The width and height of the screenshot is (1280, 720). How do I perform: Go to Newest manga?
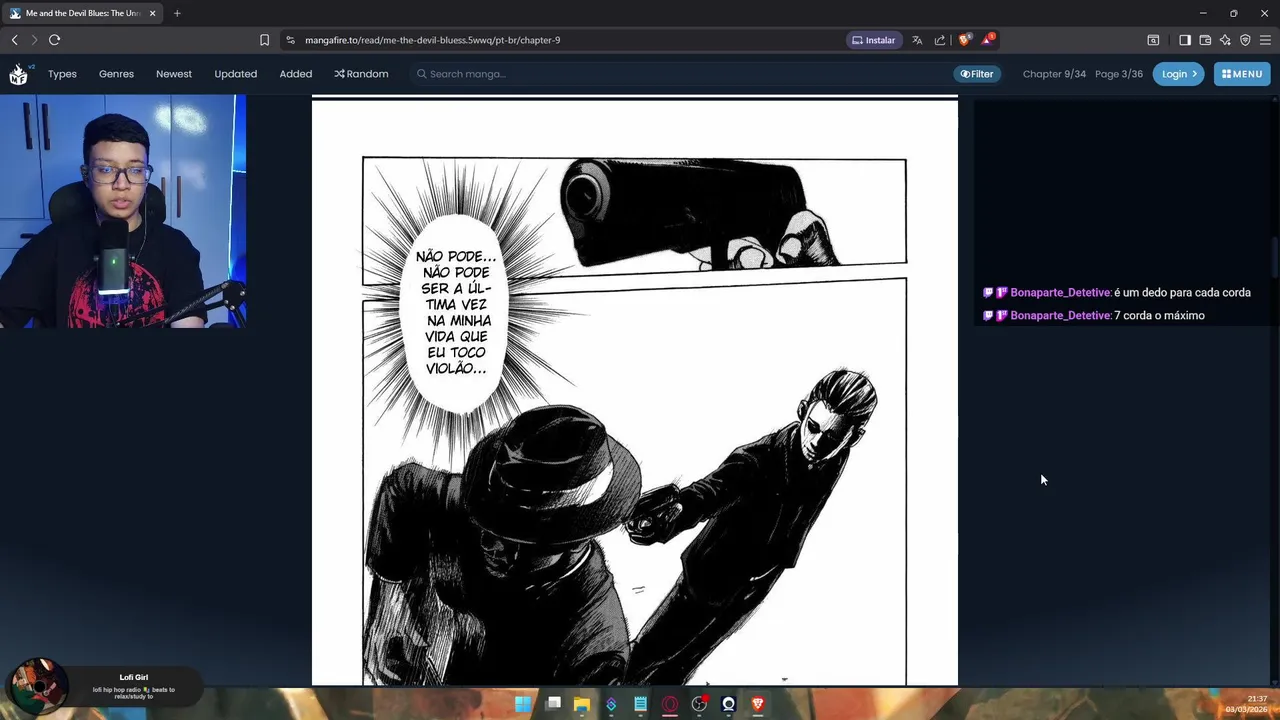pyautogui.click(x=174, y=74)
